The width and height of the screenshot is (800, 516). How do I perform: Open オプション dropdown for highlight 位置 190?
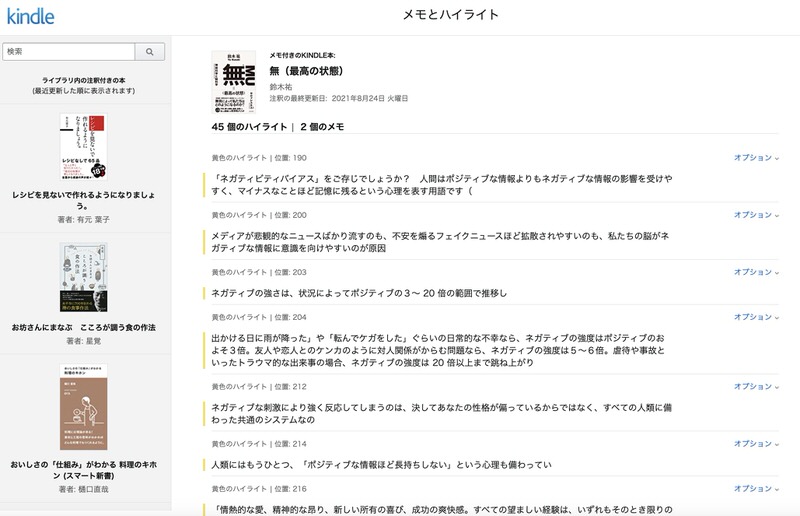click(x=756, y=158)
